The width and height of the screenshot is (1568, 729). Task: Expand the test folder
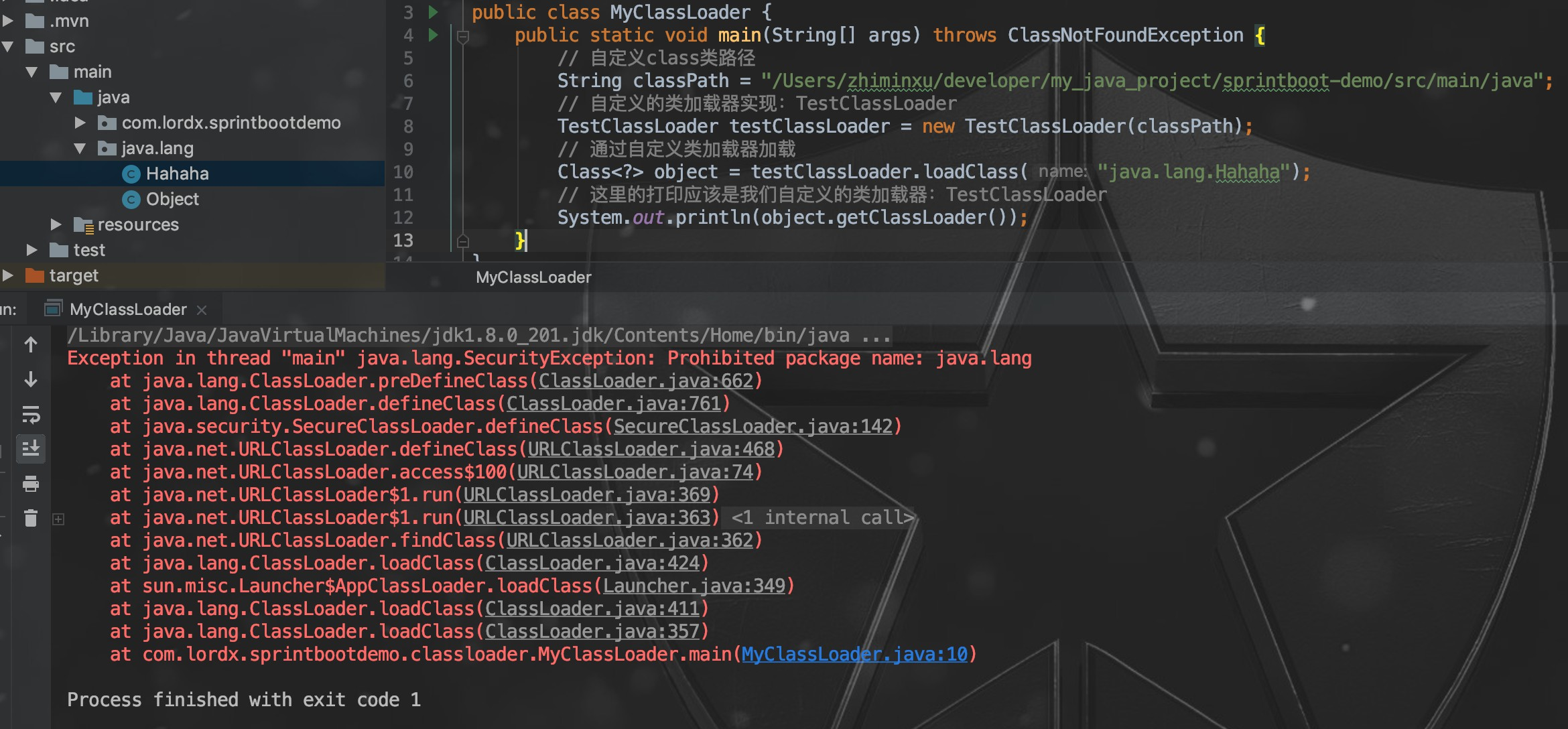click(31, 250)
